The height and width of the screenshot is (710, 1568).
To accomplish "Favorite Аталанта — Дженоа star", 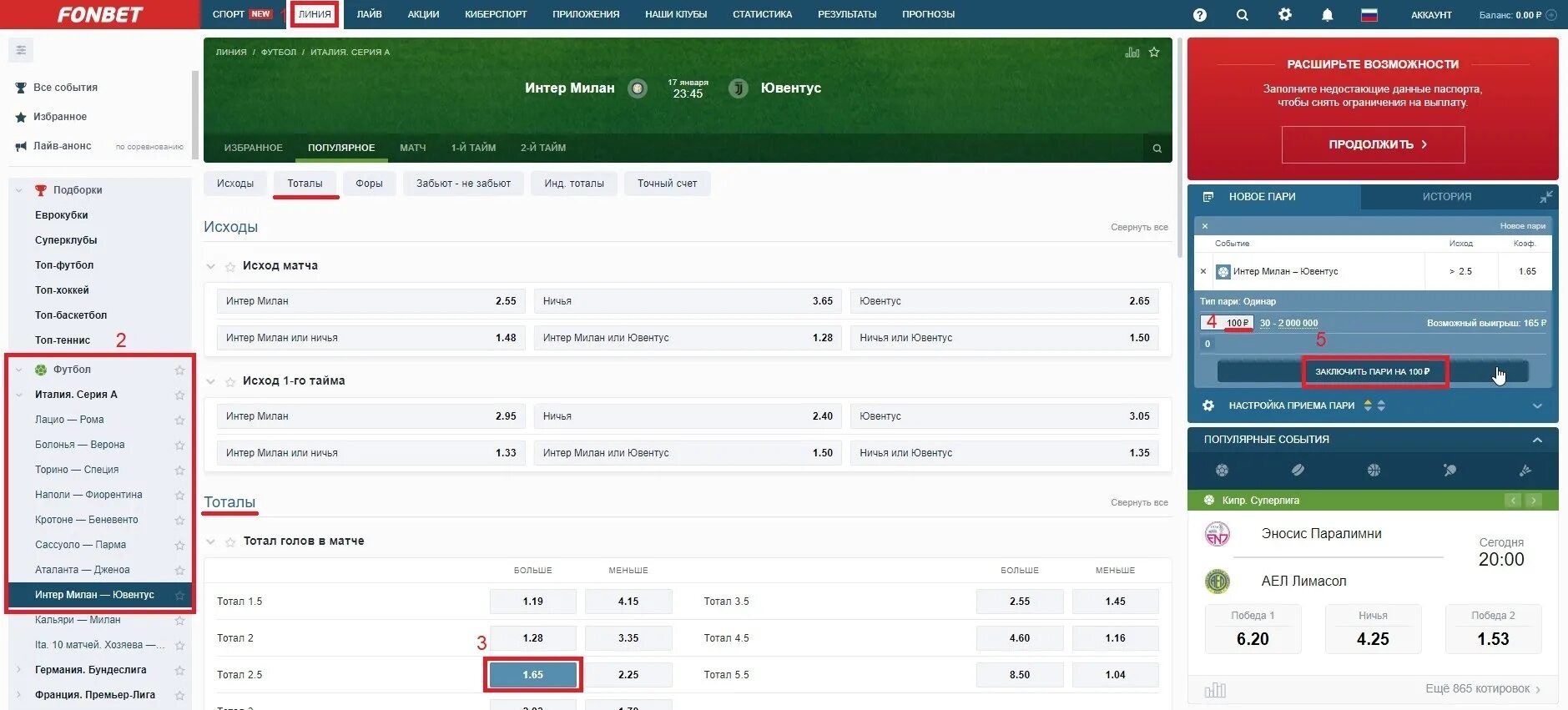I will [179, 570].
